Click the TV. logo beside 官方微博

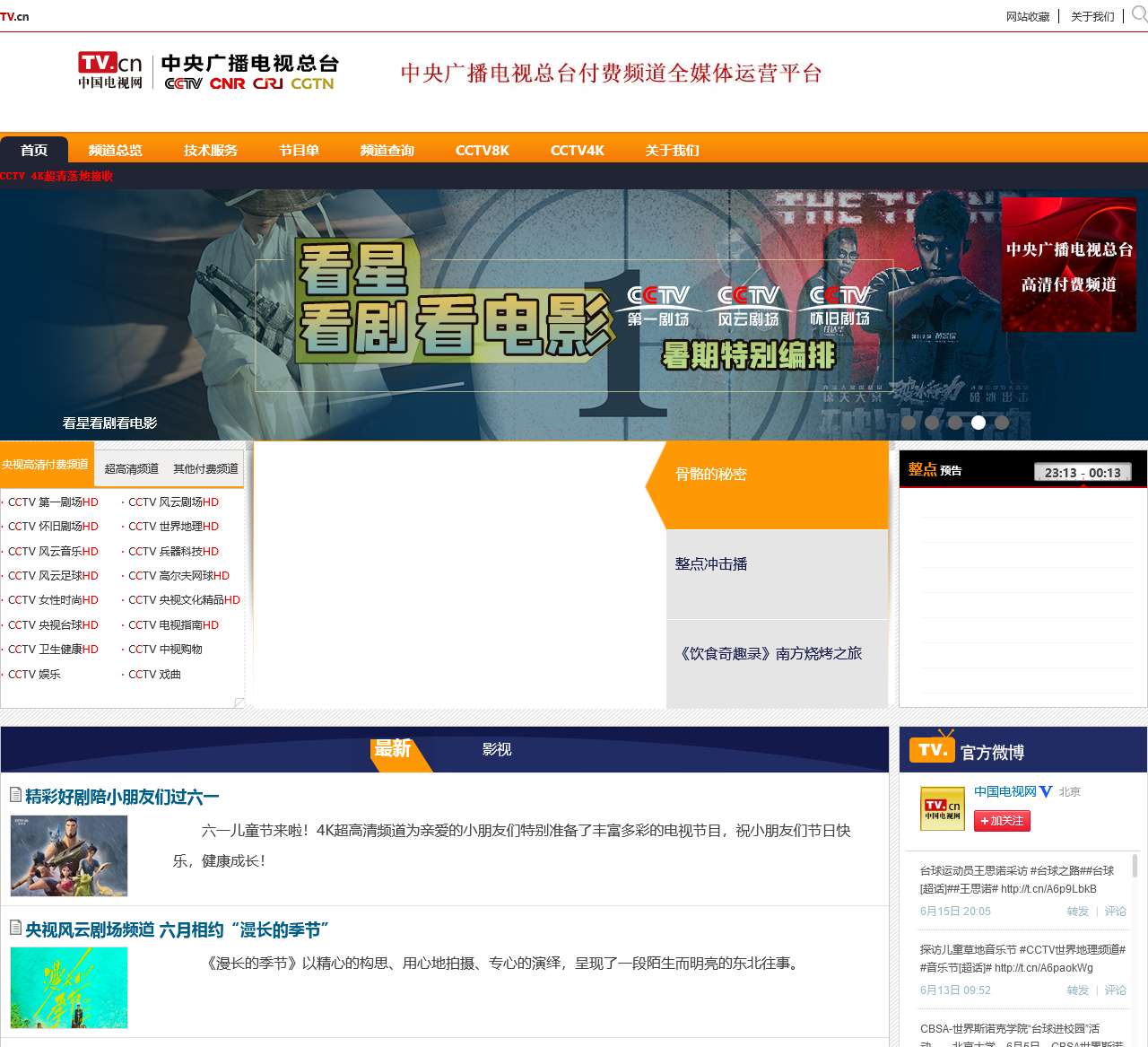coord(931,748)
